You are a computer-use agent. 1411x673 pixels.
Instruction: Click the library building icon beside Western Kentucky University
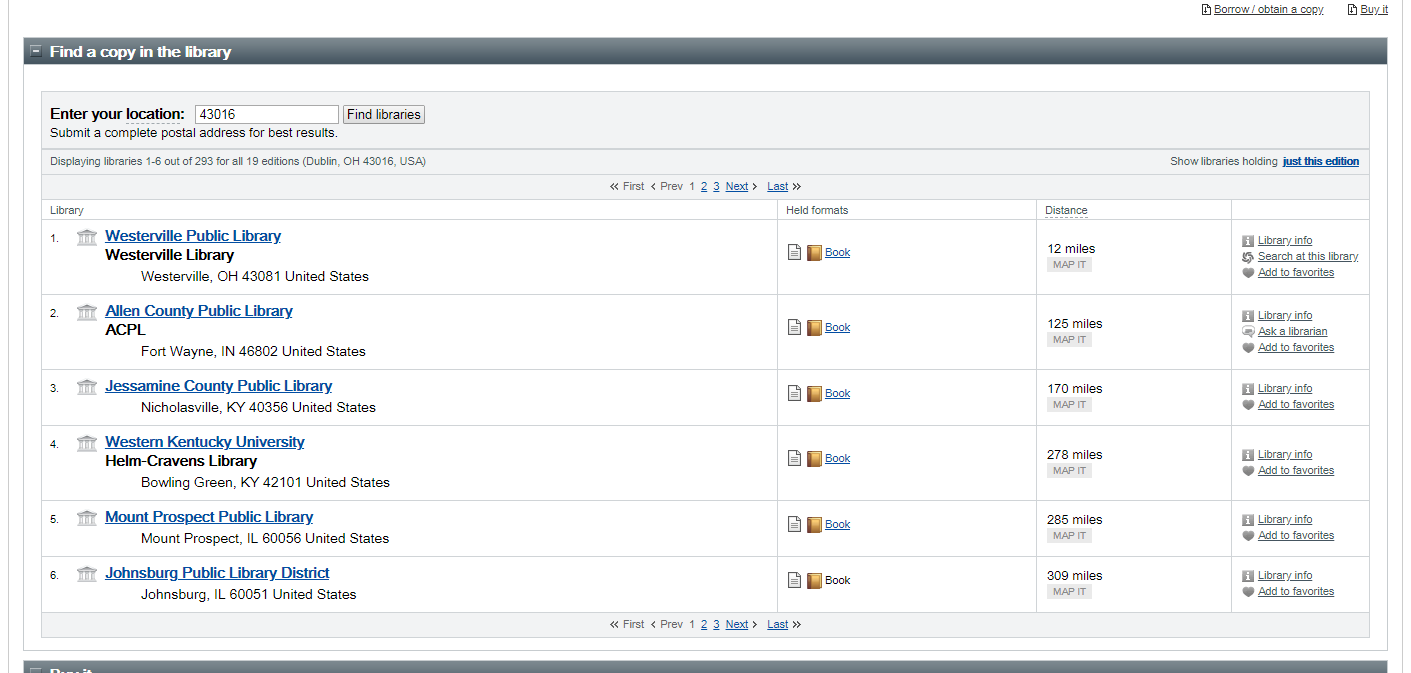87,443
